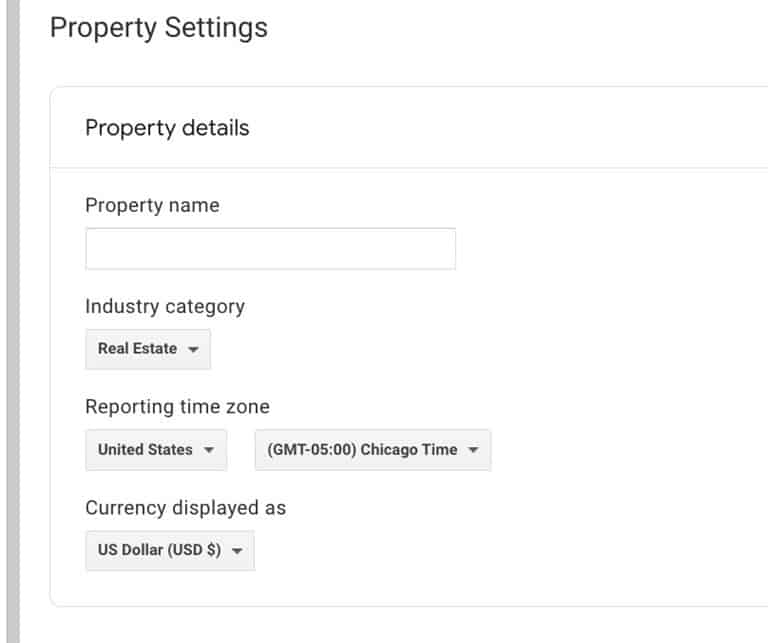Click the GMT-05:00 offset text
Viewport: 768px width, 643px height.
coord(311,450)
